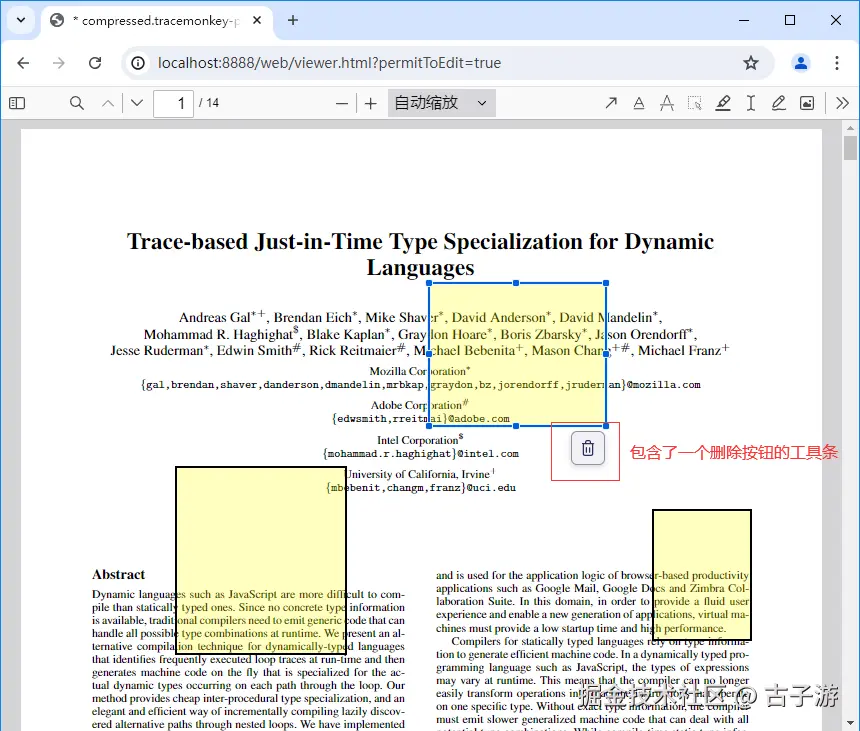This screenshot has height=731, width=860.
Task: Click the 'Abstract' heading
Action: tap(118, 574)
